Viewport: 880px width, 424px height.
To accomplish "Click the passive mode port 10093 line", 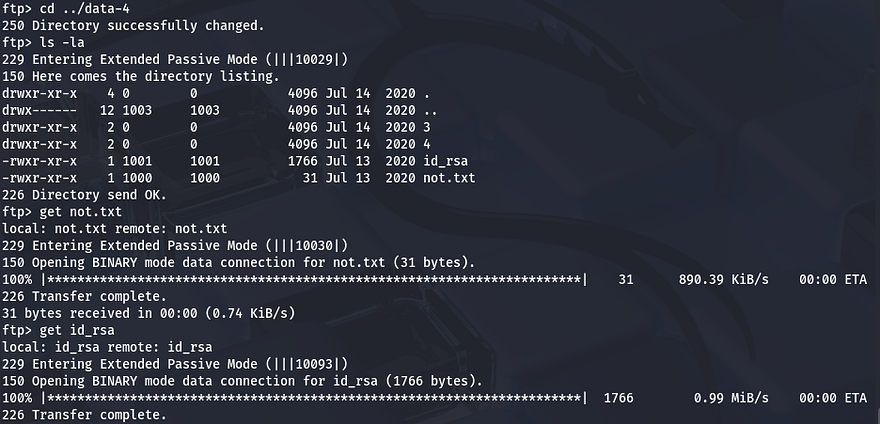I will point(175,364).
